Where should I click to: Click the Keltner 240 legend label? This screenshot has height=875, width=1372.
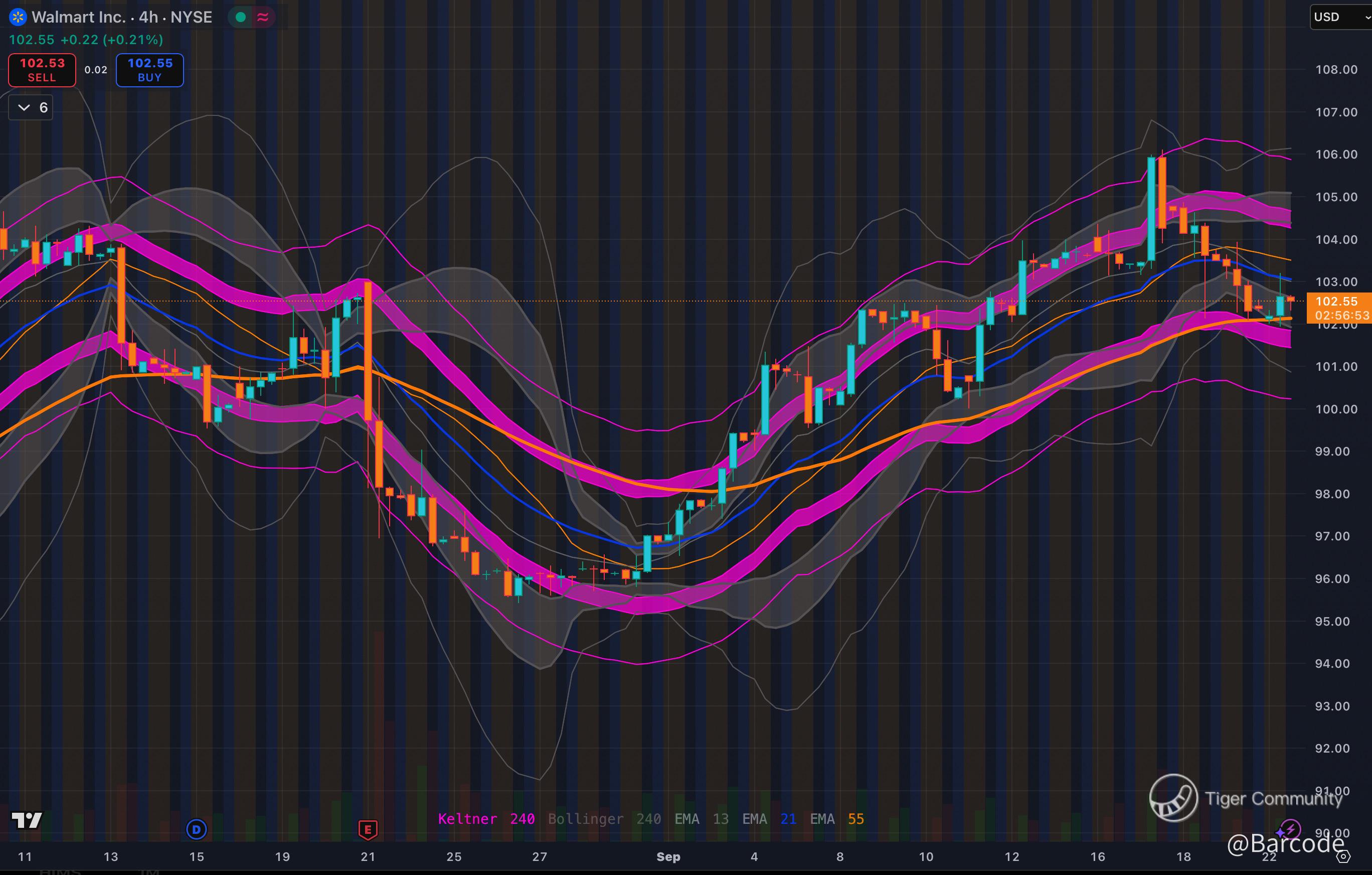coord(486,819)
